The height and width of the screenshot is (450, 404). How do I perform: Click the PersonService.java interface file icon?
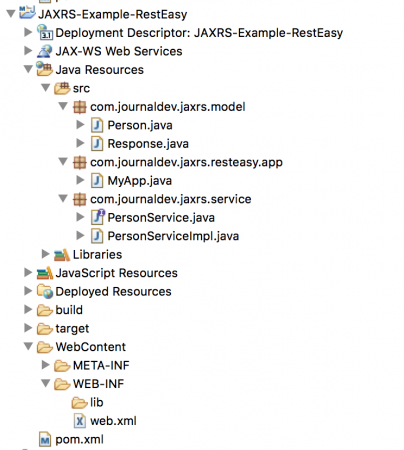[97, 217]
